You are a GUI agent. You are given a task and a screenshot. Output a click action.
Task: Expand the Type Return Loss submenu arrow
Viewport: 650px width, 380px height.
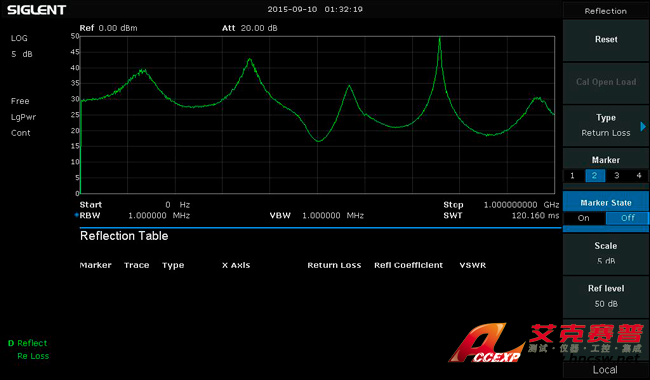pos(643,126)
